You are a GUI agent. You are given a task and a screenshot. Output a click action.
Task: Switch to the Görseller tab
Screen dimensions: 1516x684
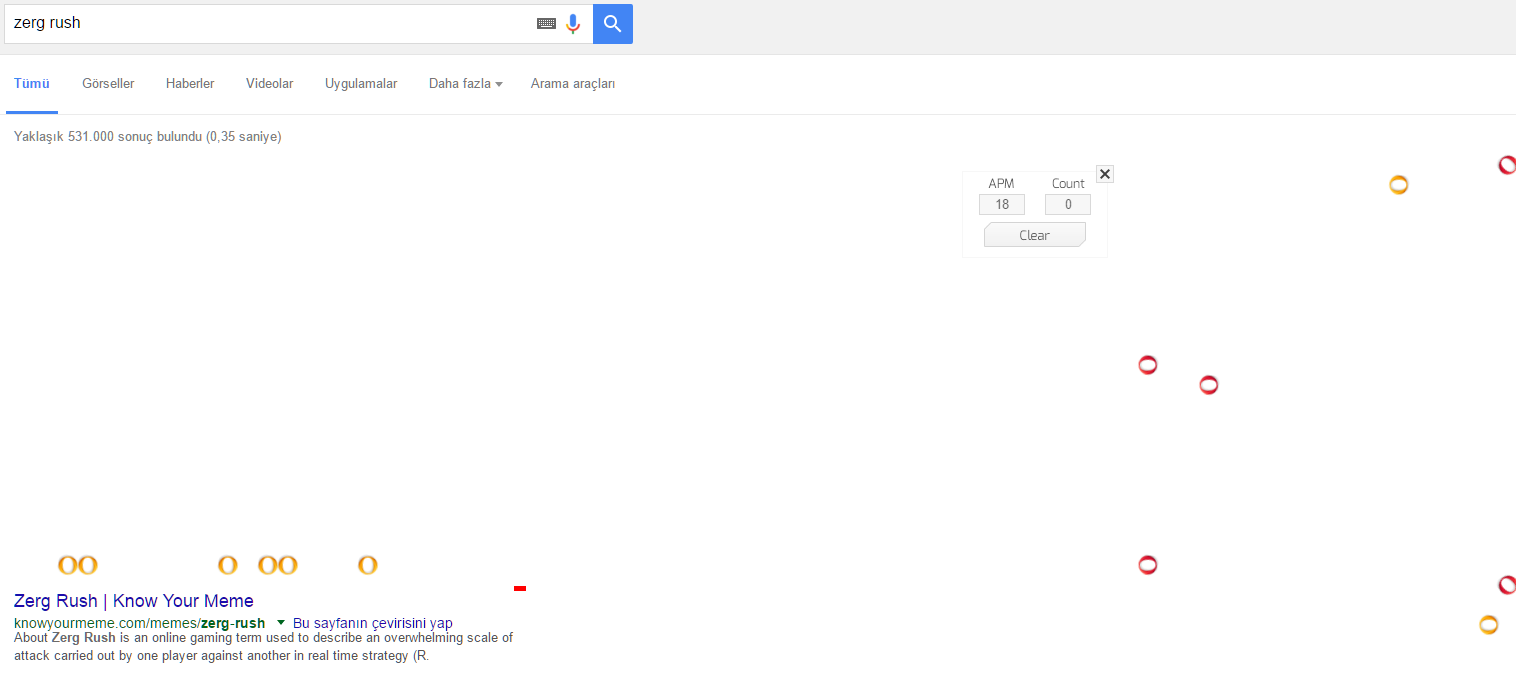click(x=108, y=84)
